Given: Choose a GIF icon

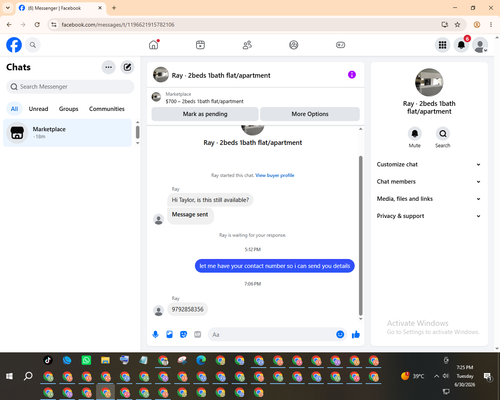Looking at the screenshot, I should pyautogui.click(x=198, y=334).
